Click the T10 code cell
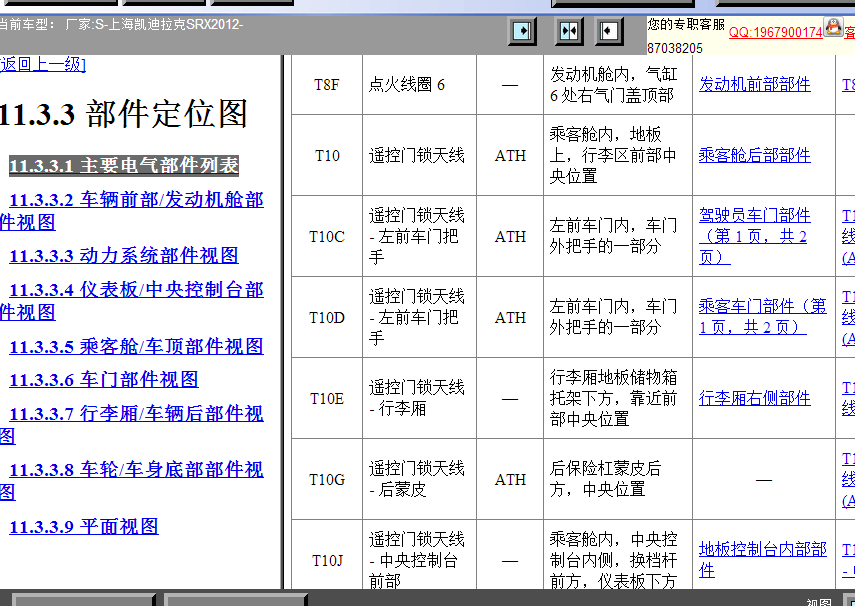This screenshot has width=855, height=606. click(327, 155)
